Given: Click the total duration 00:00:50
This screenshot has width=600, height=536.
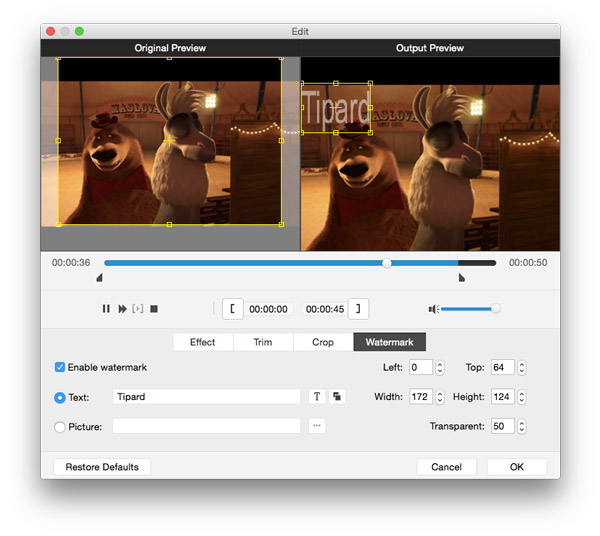Looking at the screenshot, I should click(528, 262).
